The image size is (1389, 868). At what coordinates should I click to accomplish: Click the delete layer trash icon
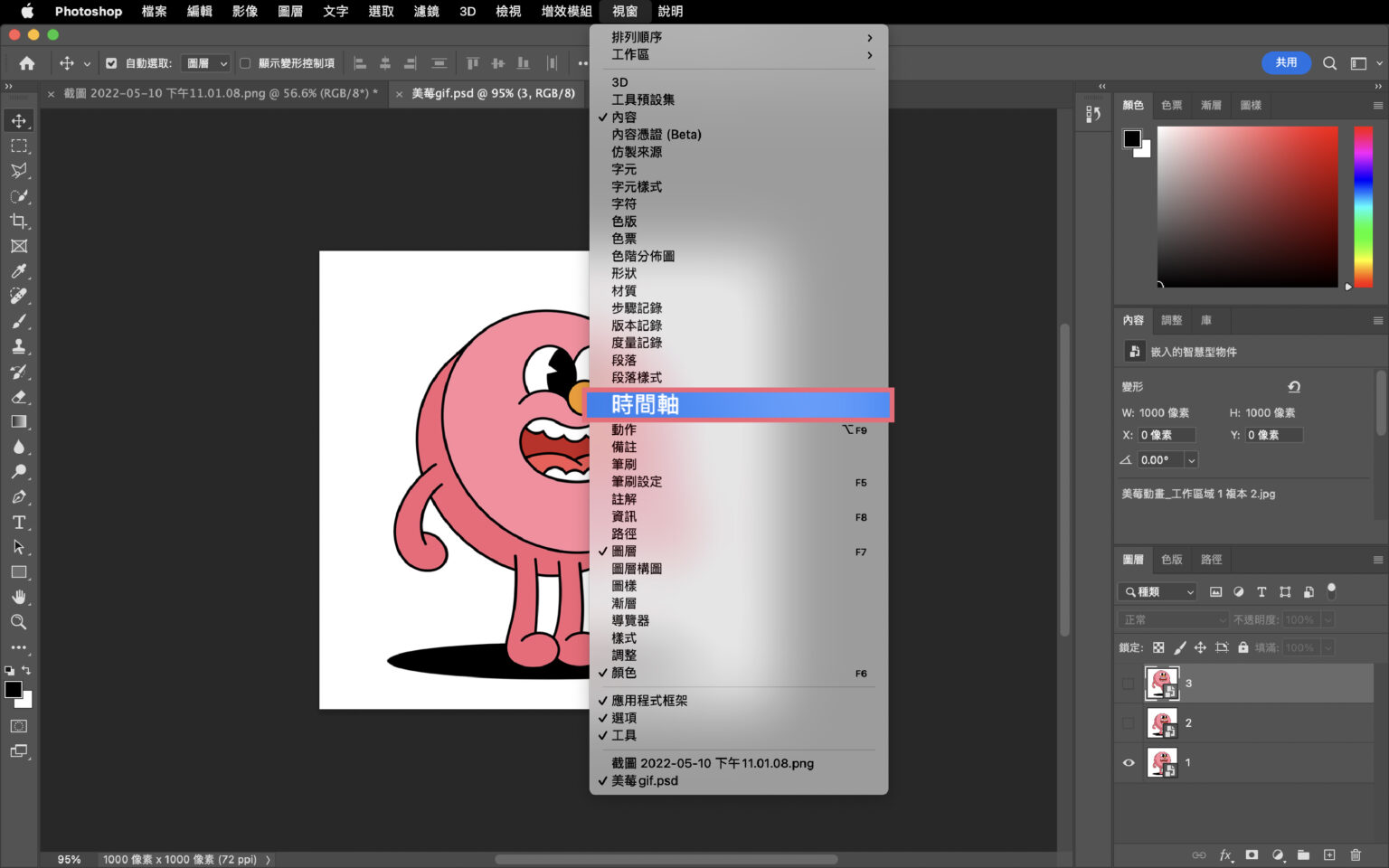point(1355,854)
